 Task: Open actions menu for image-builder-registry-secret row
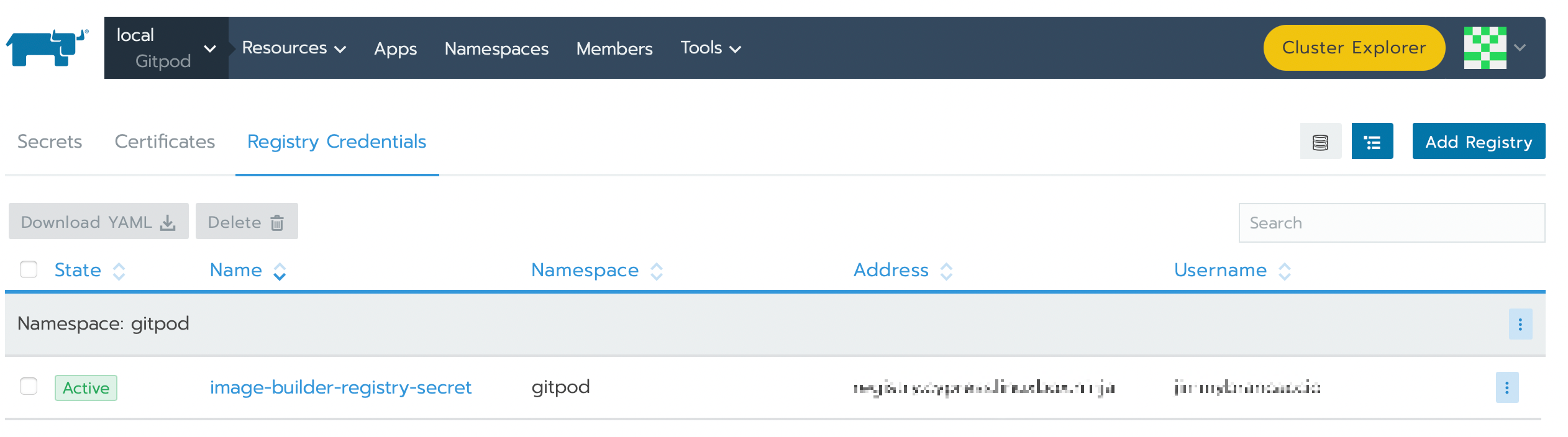point(1507,387)
